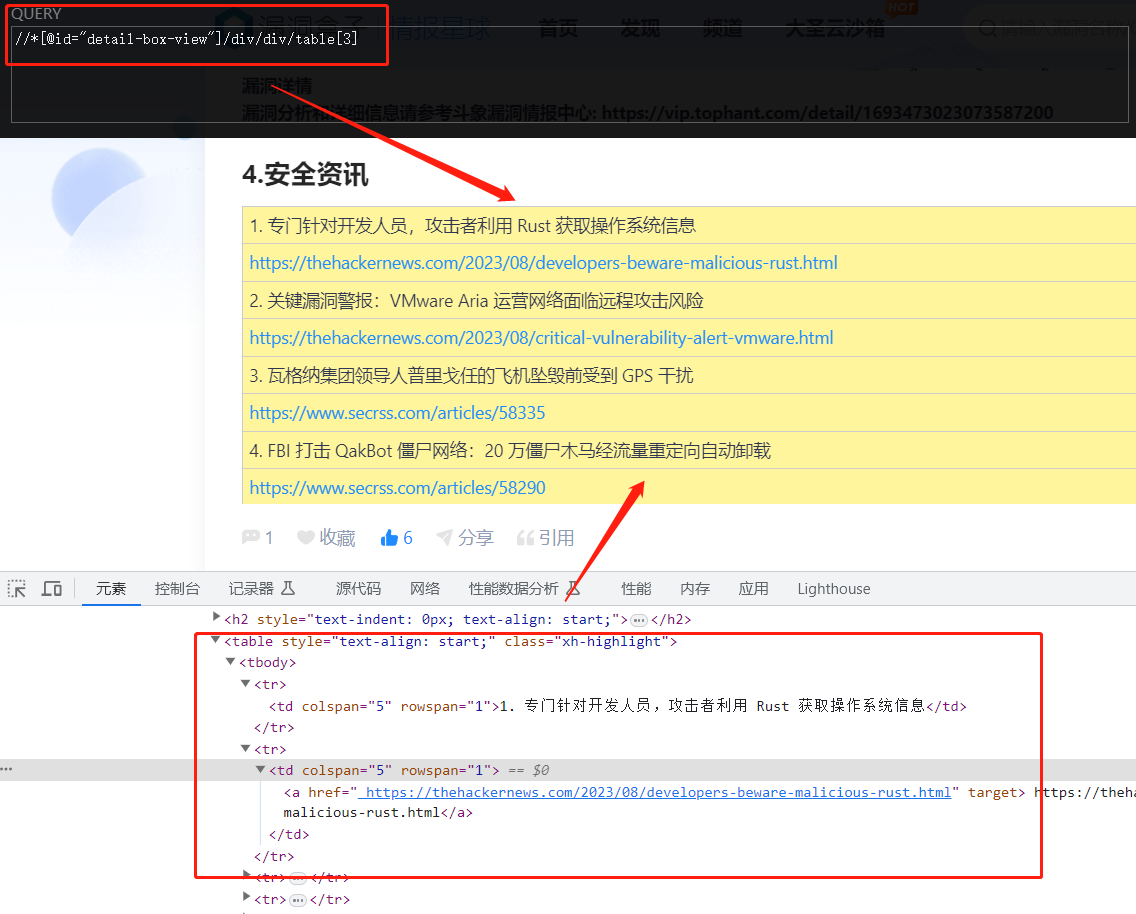This screenshot has height=914, width=1136.
Task: Click the thumbs-up like icon
Action: pos(389,537)
